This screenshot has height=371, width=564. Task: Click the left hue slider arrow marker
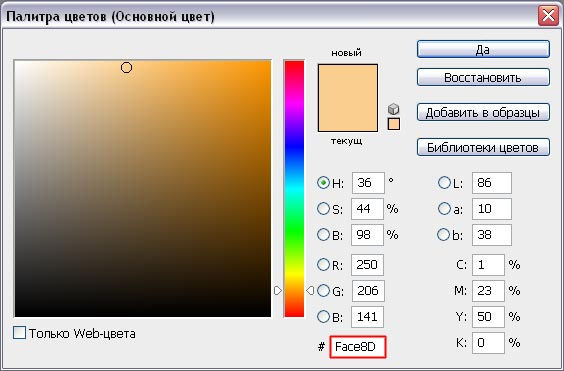[278, 290]
